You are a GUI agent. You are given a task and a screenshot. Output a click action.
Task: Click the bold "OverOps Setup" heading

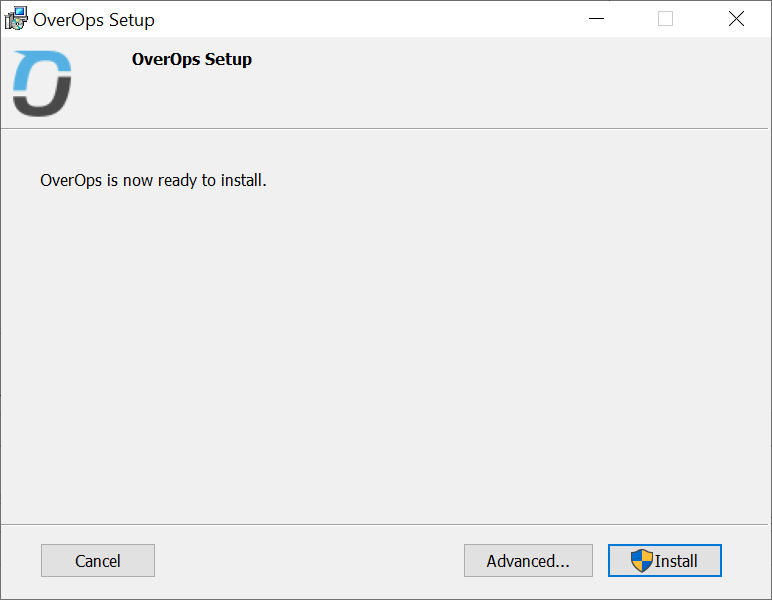[192, 60]
